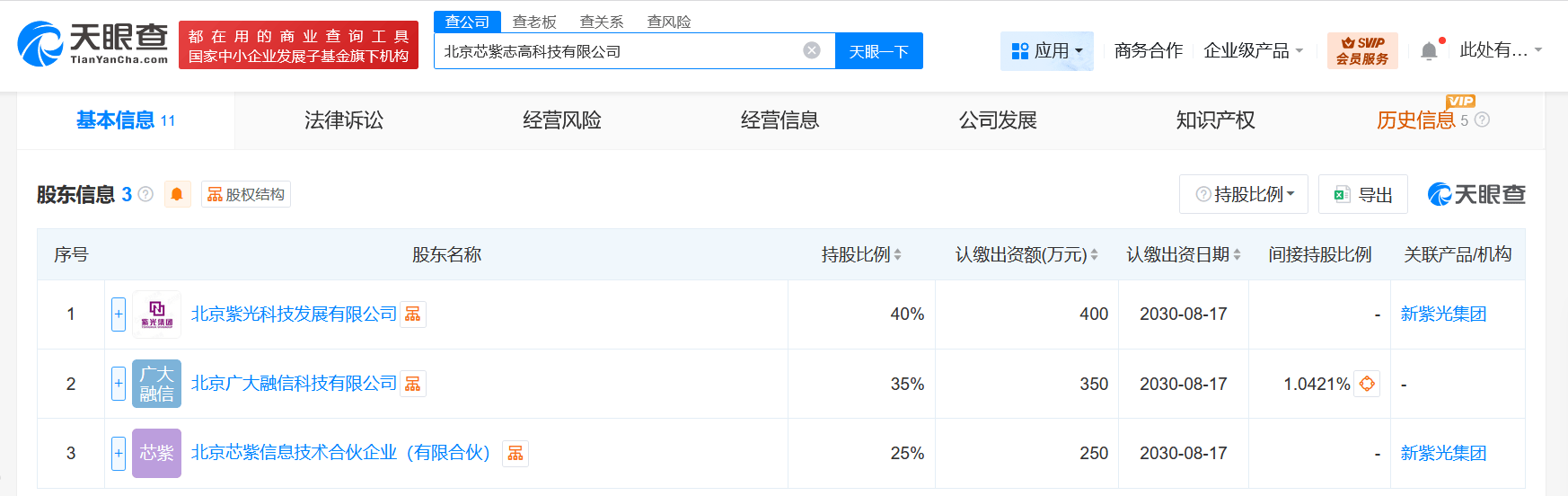The height and width of the screenshot is (496, 1568).
Task: Open the 新紫光集团 link in row 1
Action: tap(1443, 314)
